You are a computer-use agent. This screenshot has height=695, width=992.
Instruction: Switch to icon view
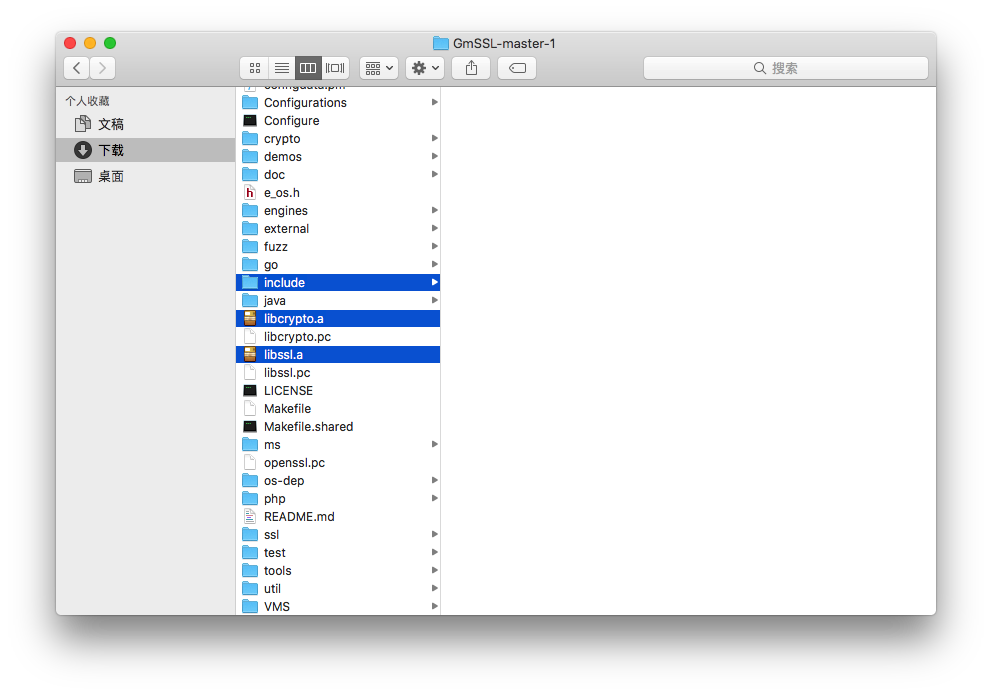[255, 68]
